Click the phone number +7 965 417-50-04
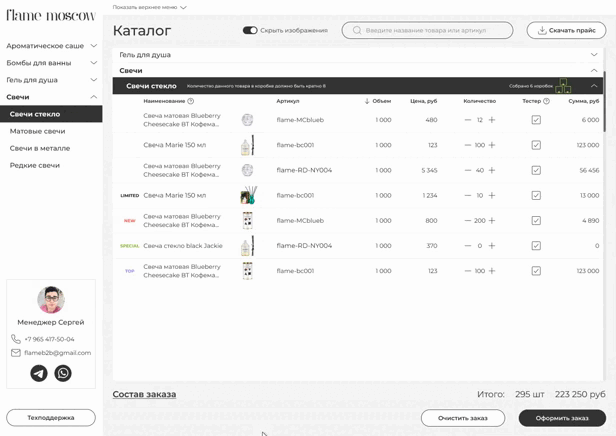This screenshot has width=616, height=436. (49, 339)
